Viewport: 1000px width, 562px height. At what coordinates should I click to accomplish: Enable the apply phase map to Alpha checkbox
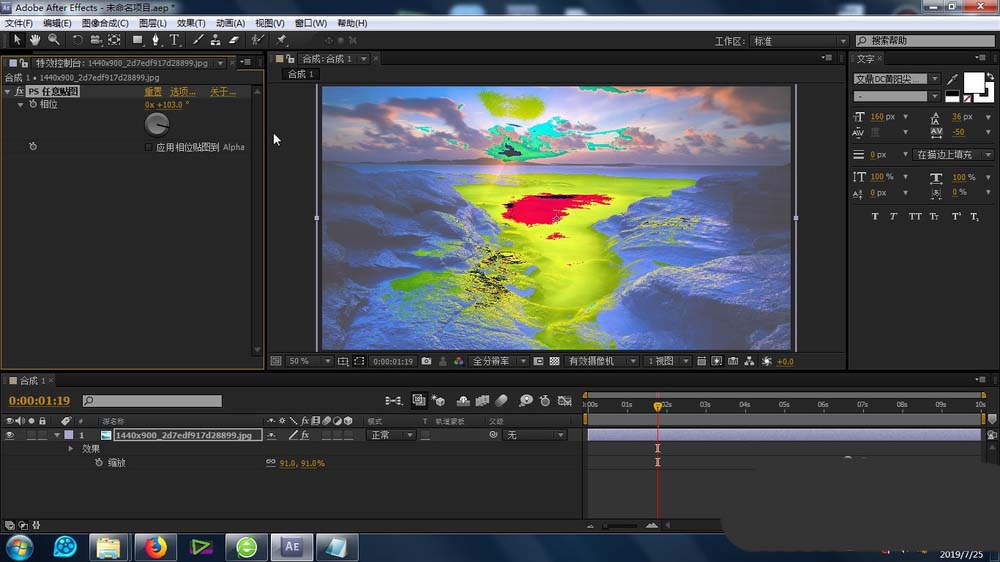tap(149, 147)
